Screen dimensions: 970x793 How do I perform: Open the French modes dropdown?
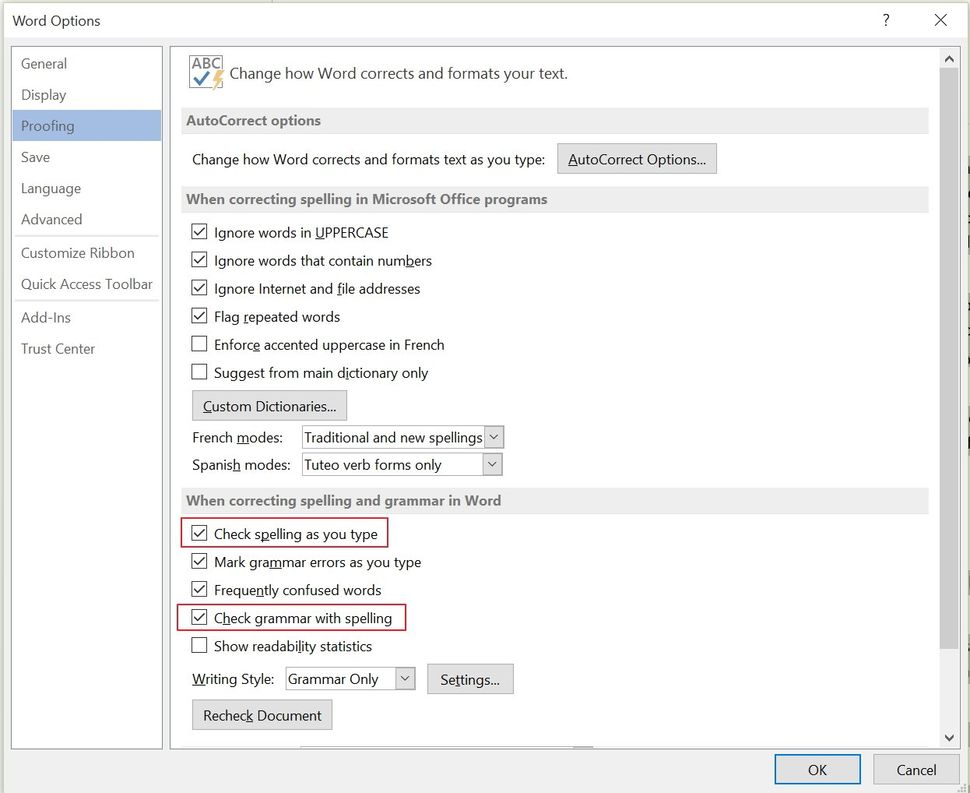tap(493, 436)
